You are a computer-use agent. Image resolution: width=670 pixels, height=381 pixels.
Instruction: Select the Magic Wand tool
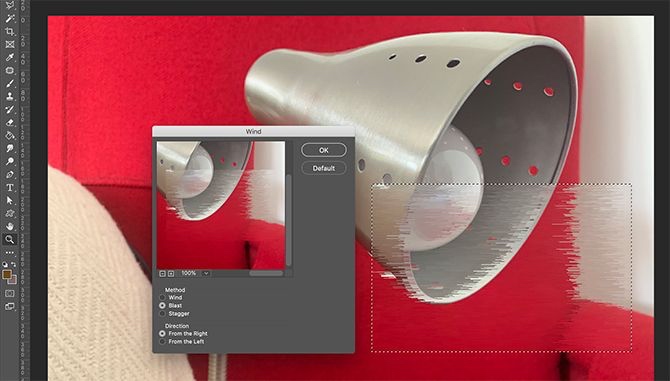point(9,18)
